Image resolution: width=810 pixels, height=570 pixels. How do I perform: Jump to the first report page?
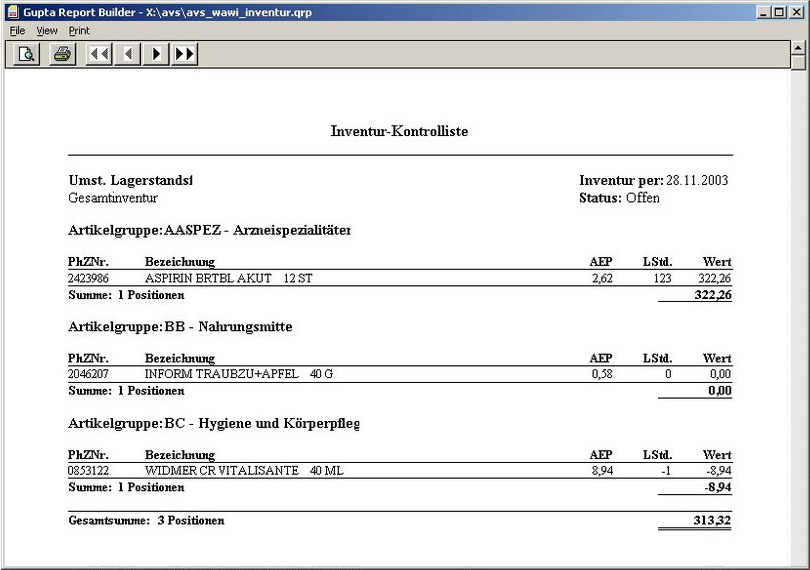99,54
